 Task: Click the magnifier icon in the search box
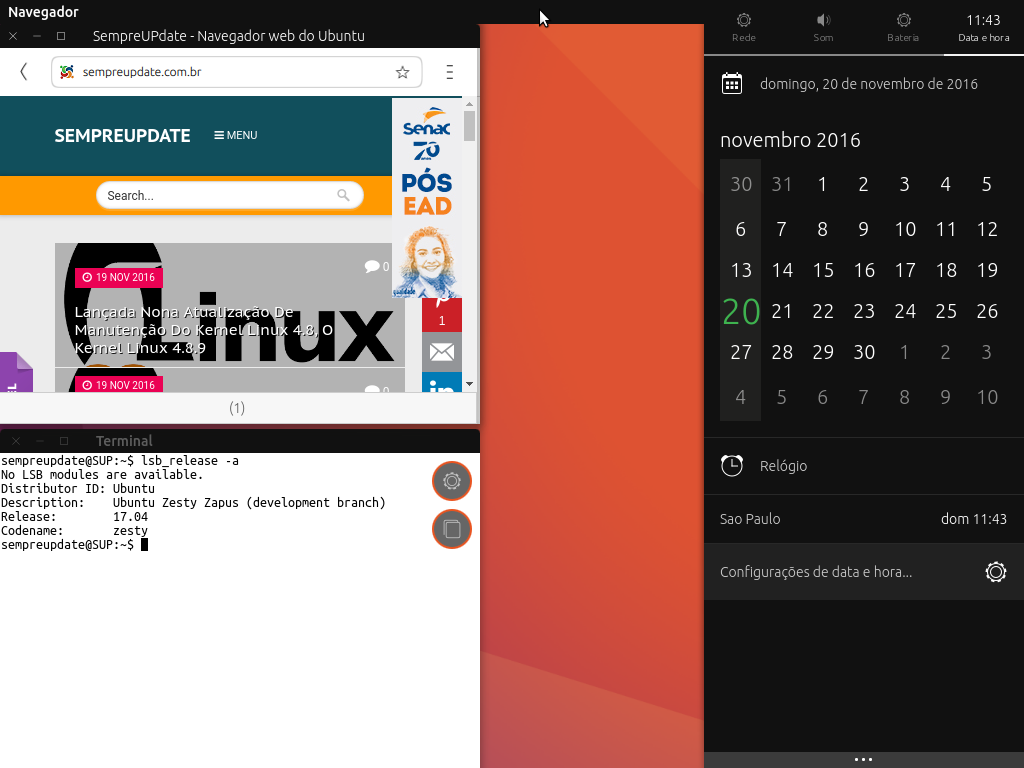(x=344, y=195)
